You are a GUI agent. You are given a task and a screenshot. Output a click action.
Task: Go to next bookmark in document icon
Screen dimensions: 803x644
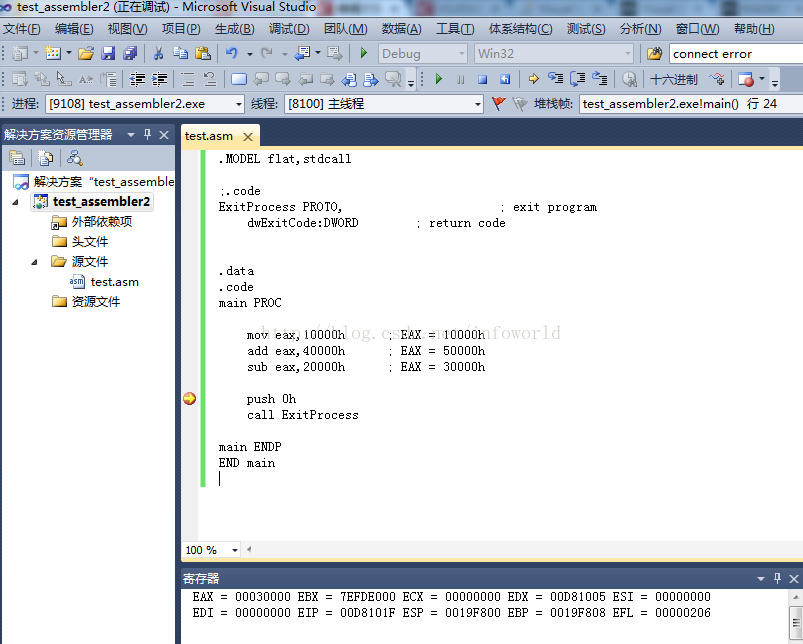(371, 79)
